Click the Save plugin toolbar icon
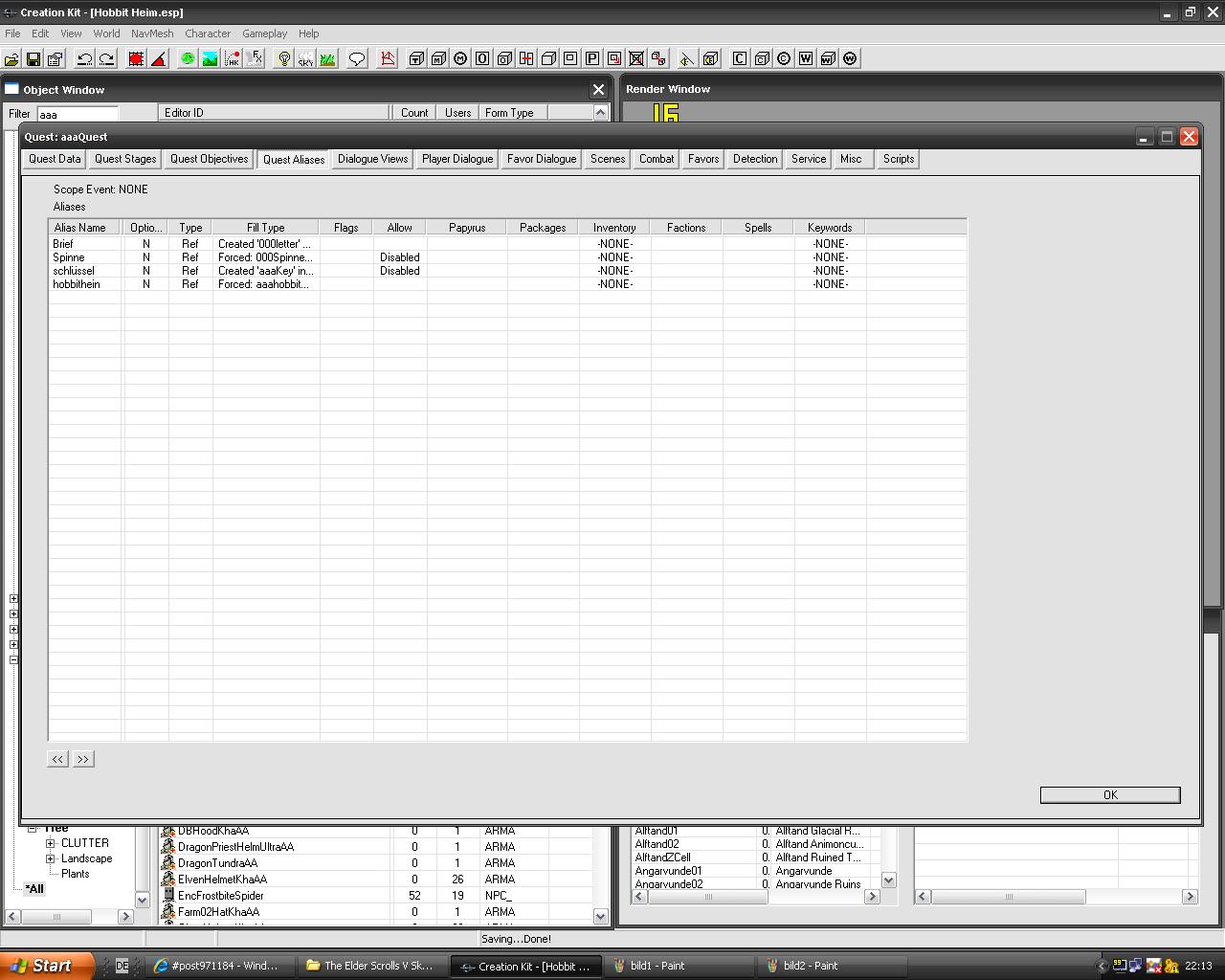1225x980 pixels. click(33, 59)
